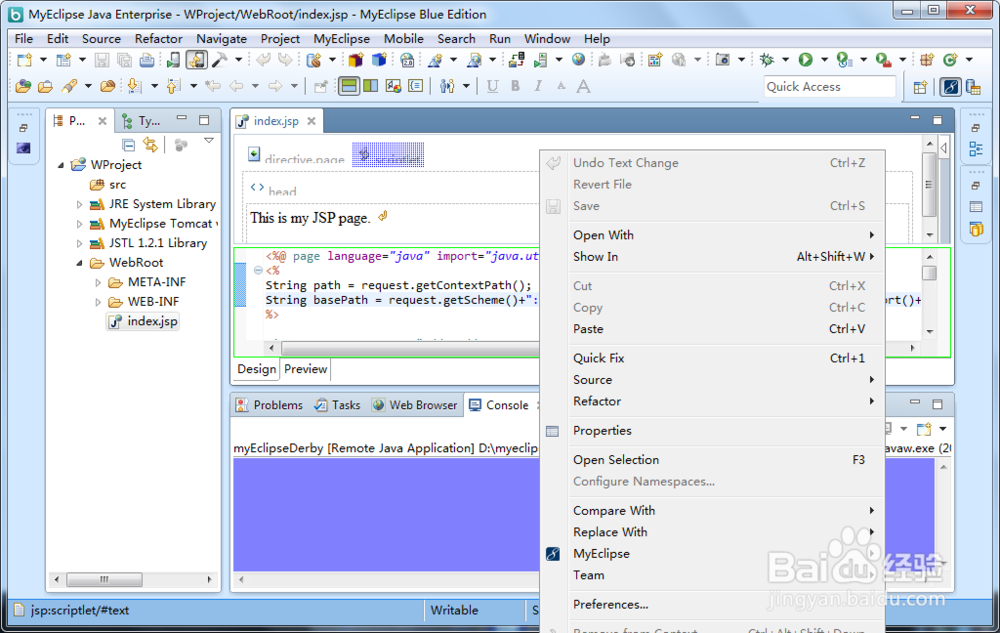Viewport: 1000px width, 633px height.
Task: Open the MyEclipse menu in menu bar
Action: pyautogui.click(x=341, y=39)
